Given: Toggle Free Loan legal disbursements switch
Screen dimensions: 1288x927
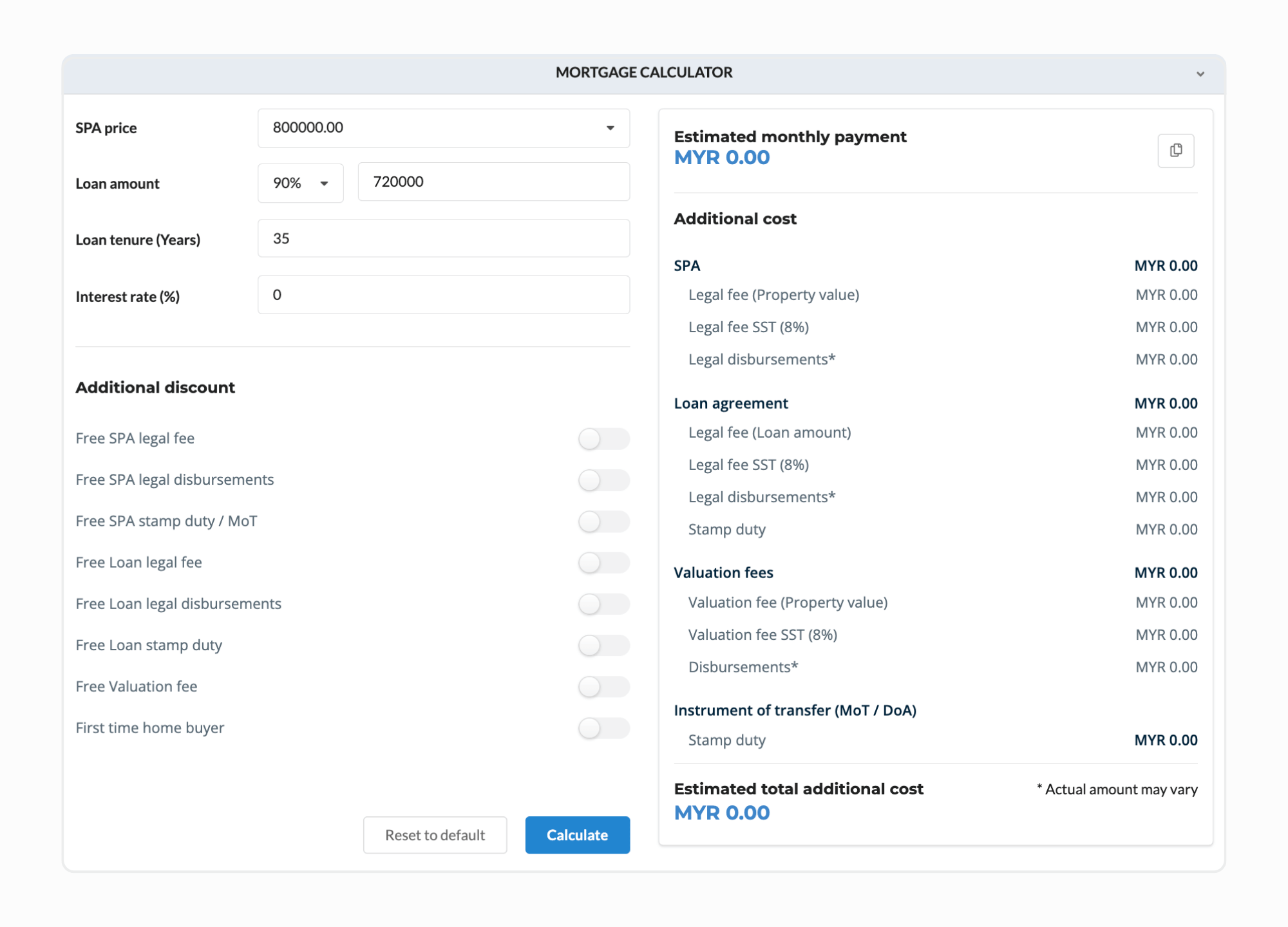Looking at the screenshot, I should click(603, 604).
